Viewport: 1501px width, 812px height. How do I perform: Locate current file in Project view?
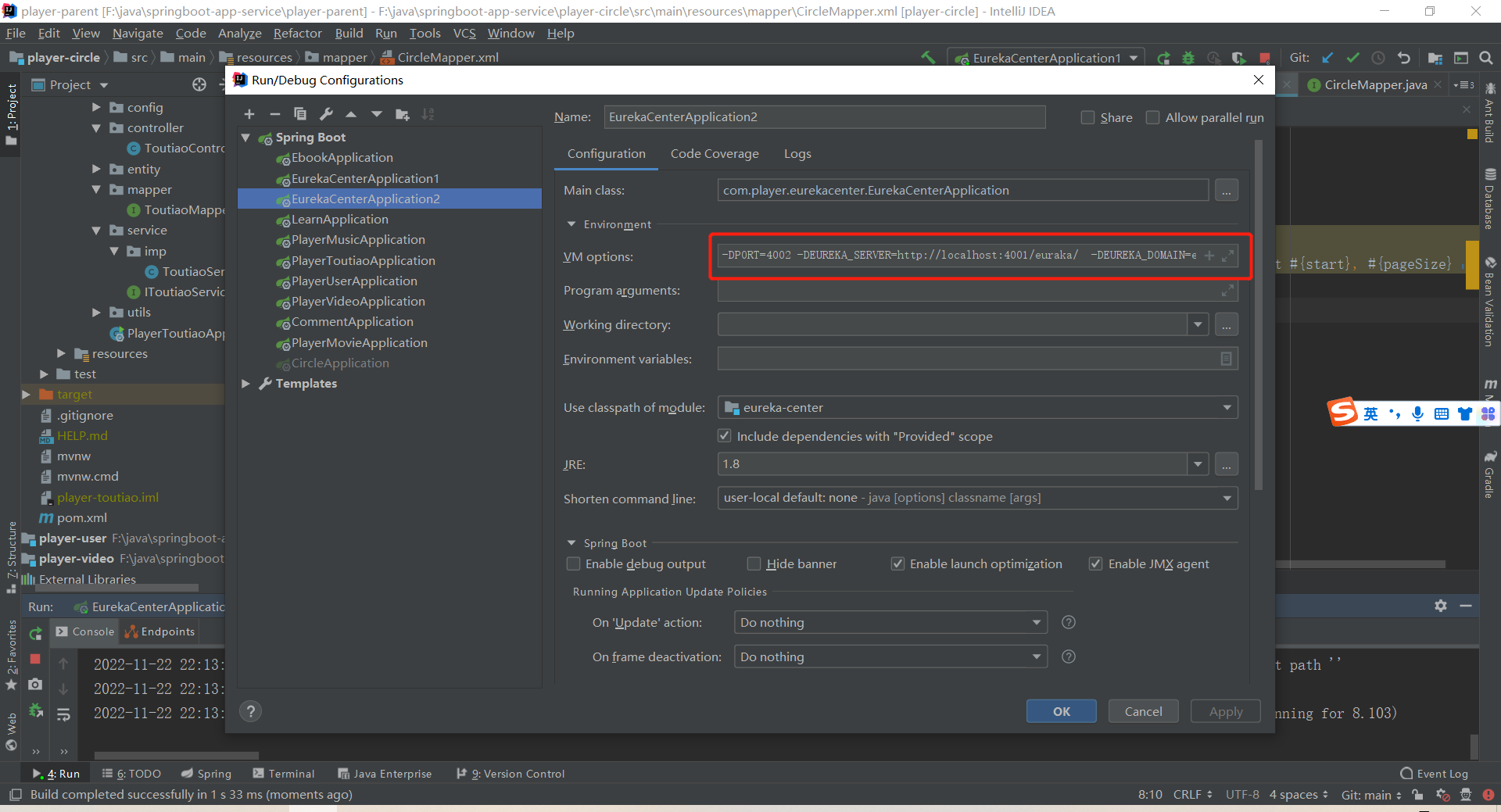[199, 84]
